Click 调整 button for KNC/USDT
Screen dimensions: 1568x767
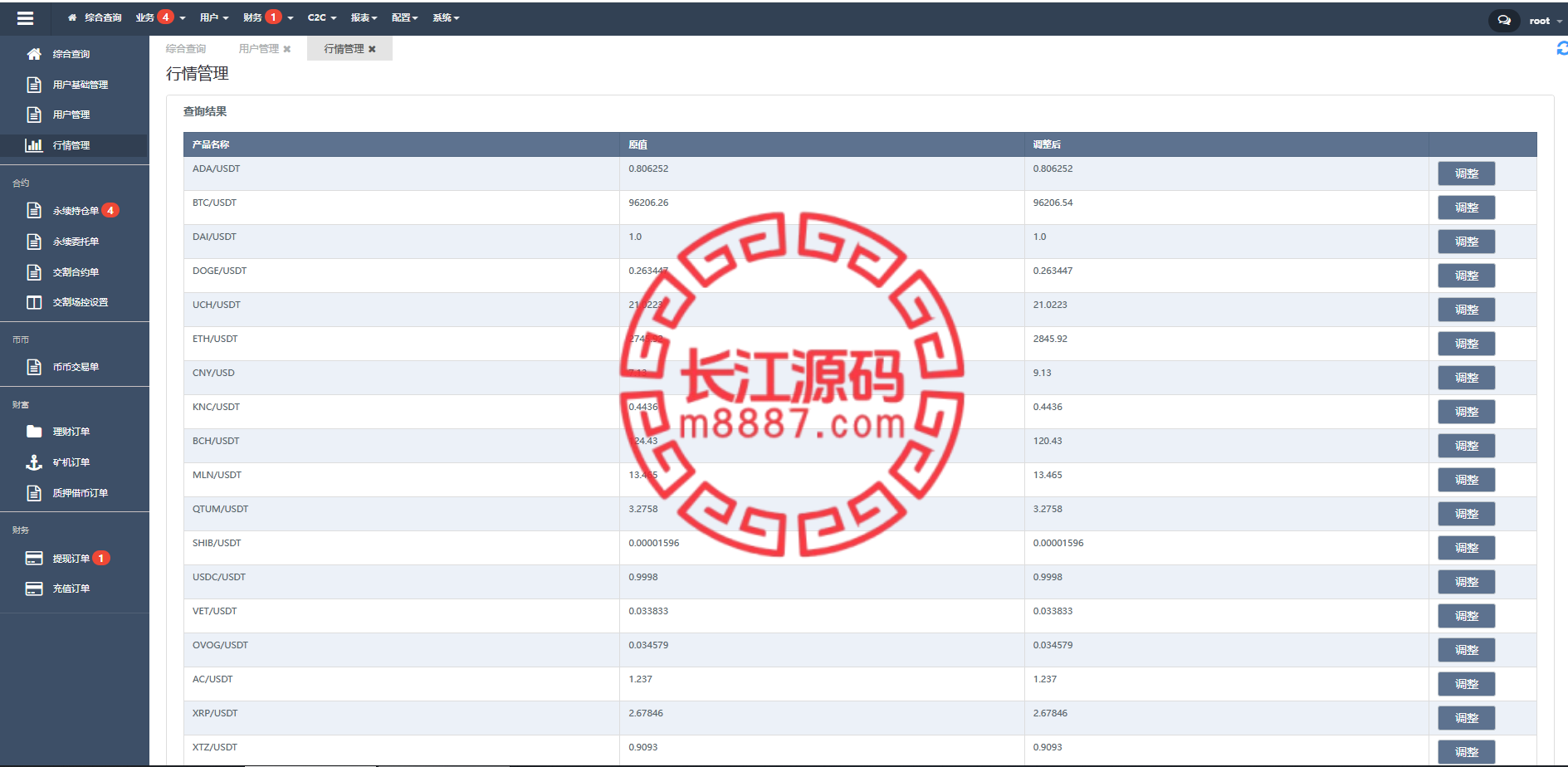tap(1466, 412)
